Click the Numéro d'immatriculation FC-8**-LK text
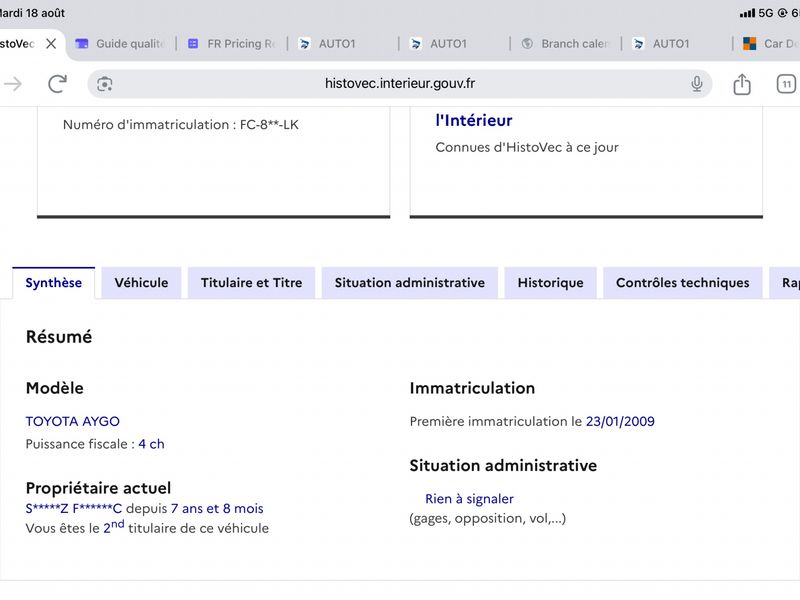This screenshot has width=800, height=600. click(181, 124)
